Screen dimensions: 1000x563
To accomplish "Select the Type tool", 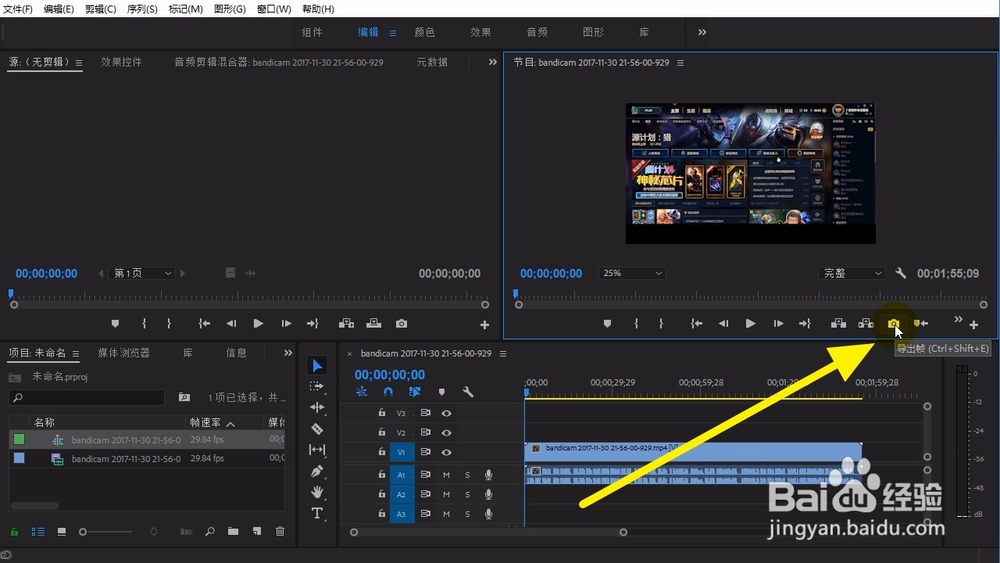I will pos(317,513).
